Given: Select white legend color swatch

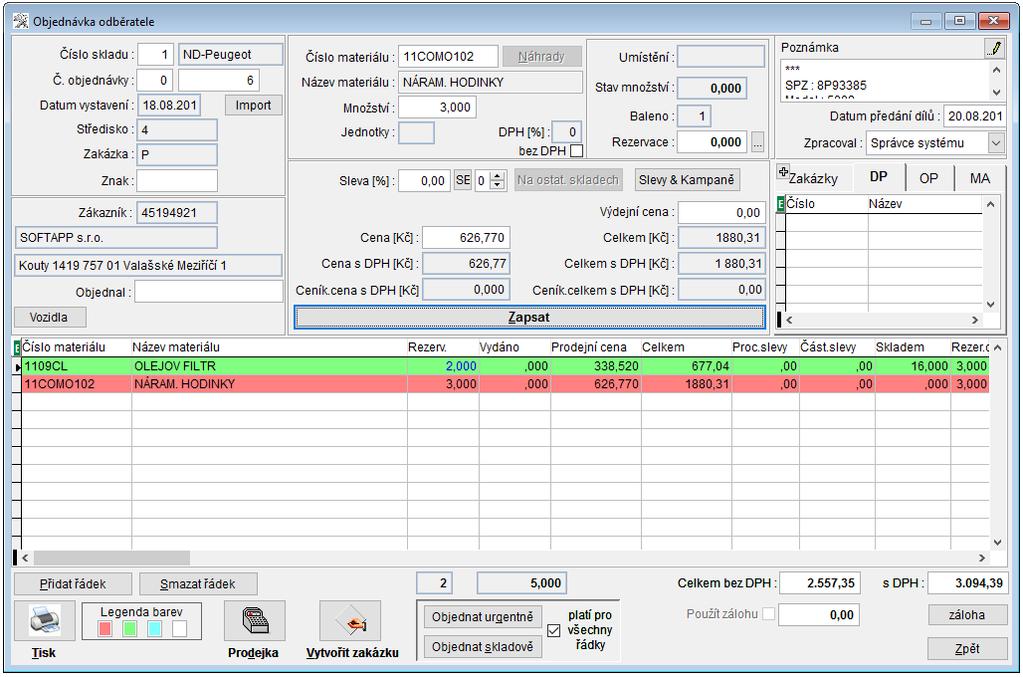Looking at the screenshot, I should coord(179,628).
